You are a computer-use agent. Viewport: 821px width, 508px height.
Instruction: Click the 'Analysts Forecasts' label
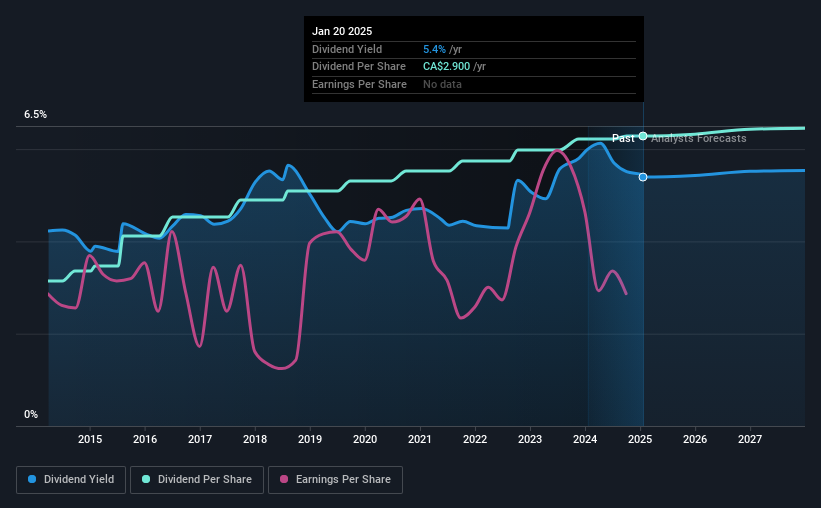(x=698, y=138)
